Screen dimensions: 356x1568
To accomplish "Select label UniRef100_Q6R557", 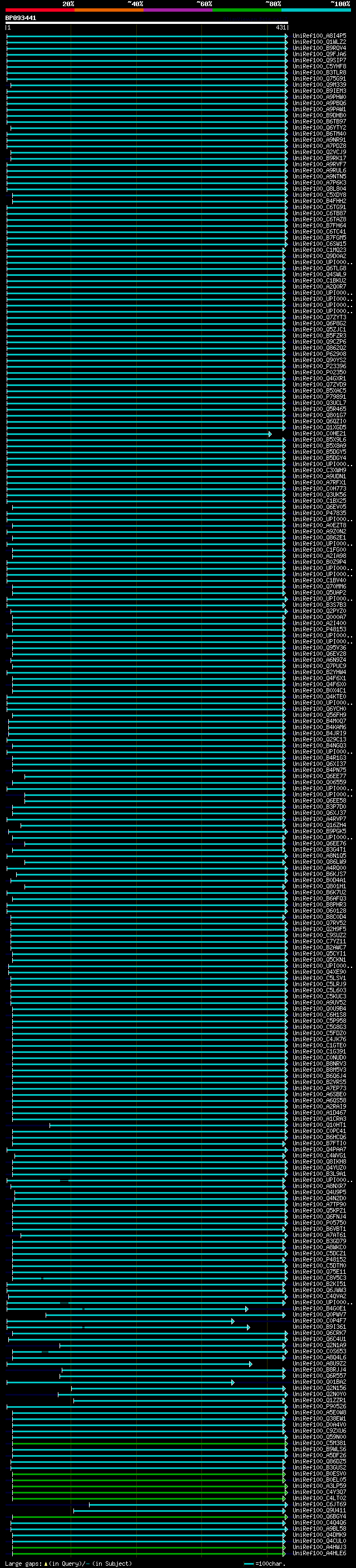I will point(319,1376).
